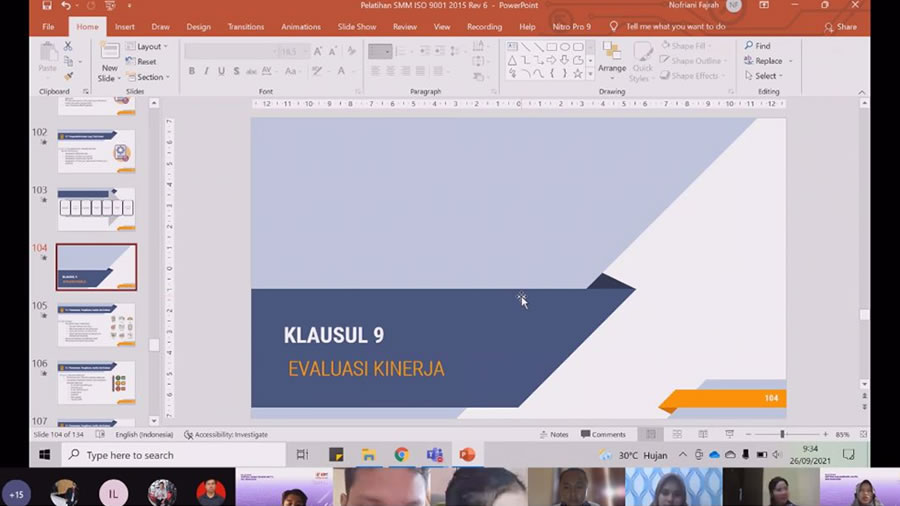Pick the rectangle shape in shapes gallery

click(x=551, y=47)
